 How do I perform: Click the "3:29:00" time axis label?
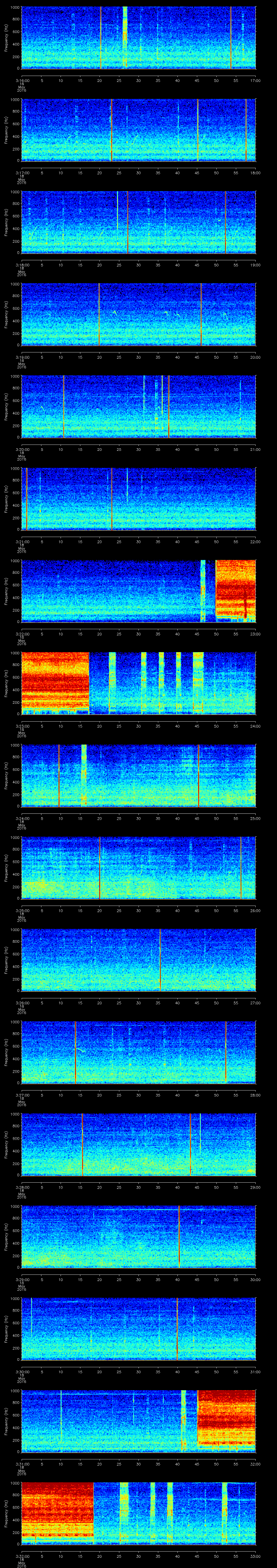click(x=22, y=1279)
